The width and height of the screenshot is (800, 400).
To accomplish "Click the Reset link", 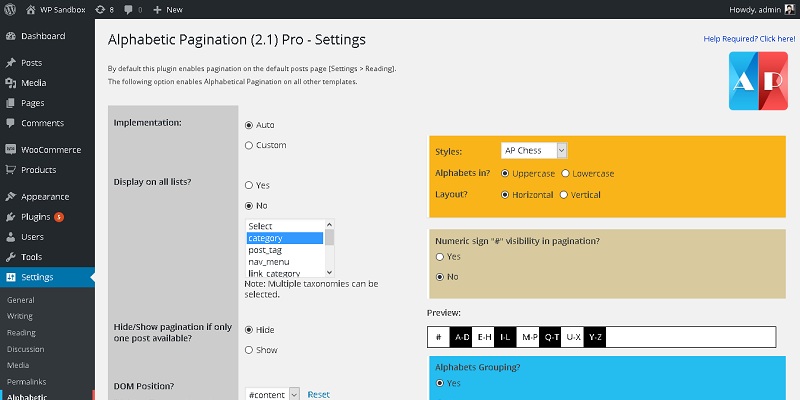I will click(x=318, y=394).
